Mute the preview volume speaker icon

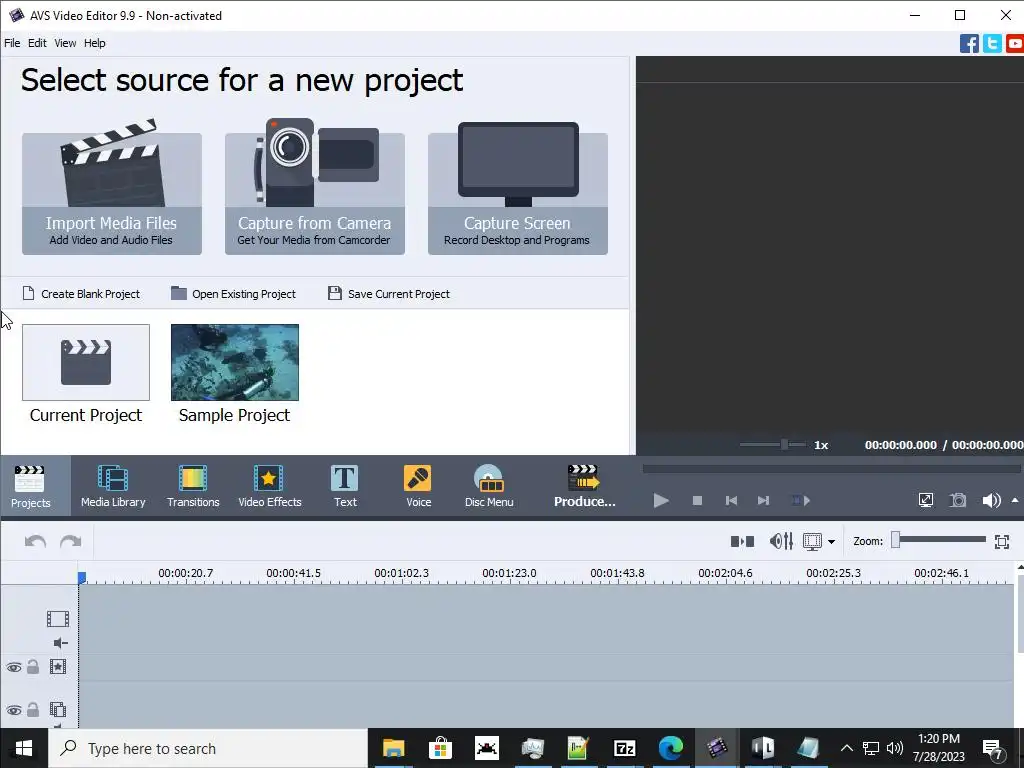pyautogui.click(x=991, y=501)
